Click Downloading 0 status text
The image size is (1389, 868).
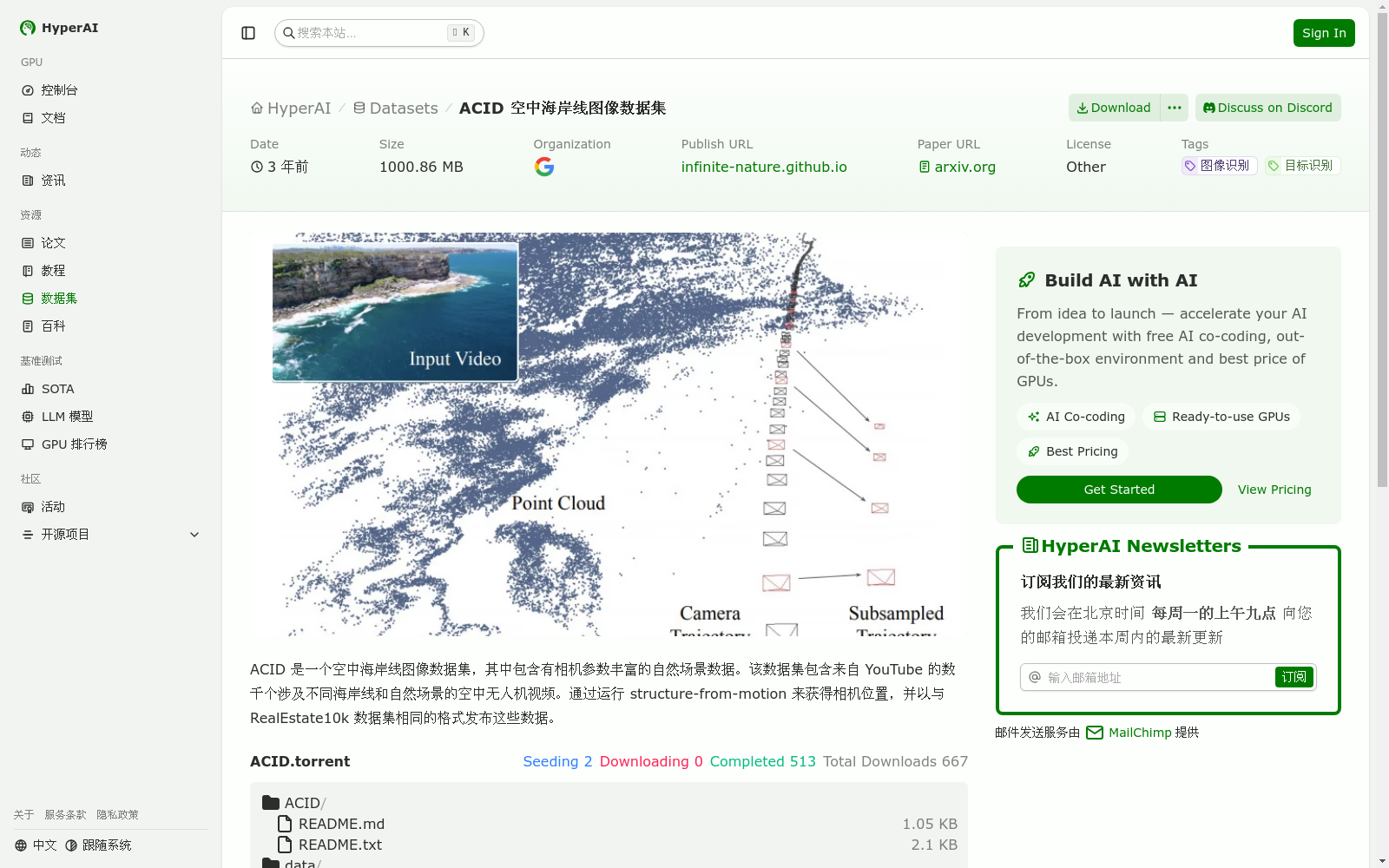[x=651, y=761]
